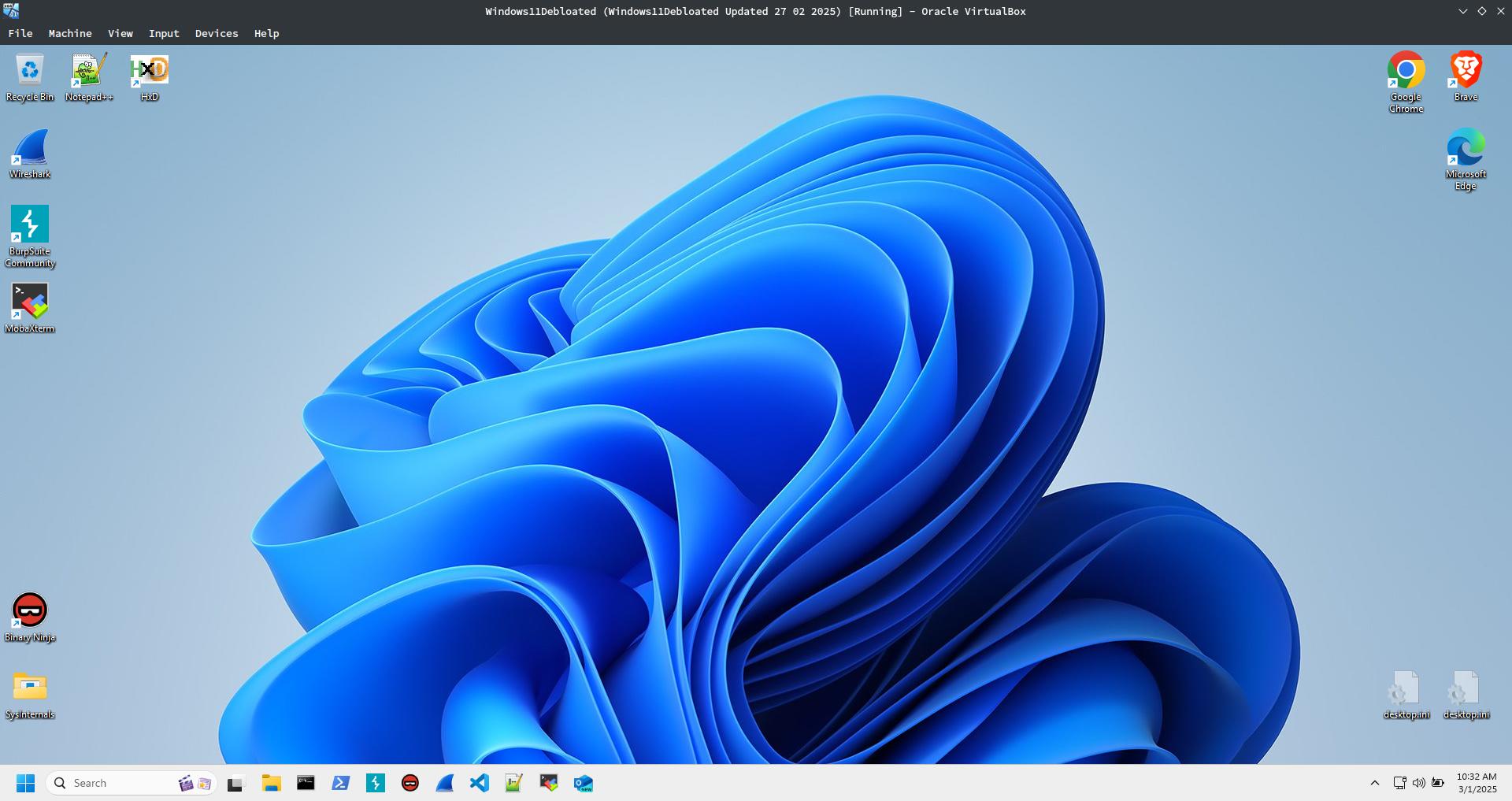The height and width of the screenshot is (801, 1512).
Task: Open File Explorer from the taskbar
Action: pos(272,783)
